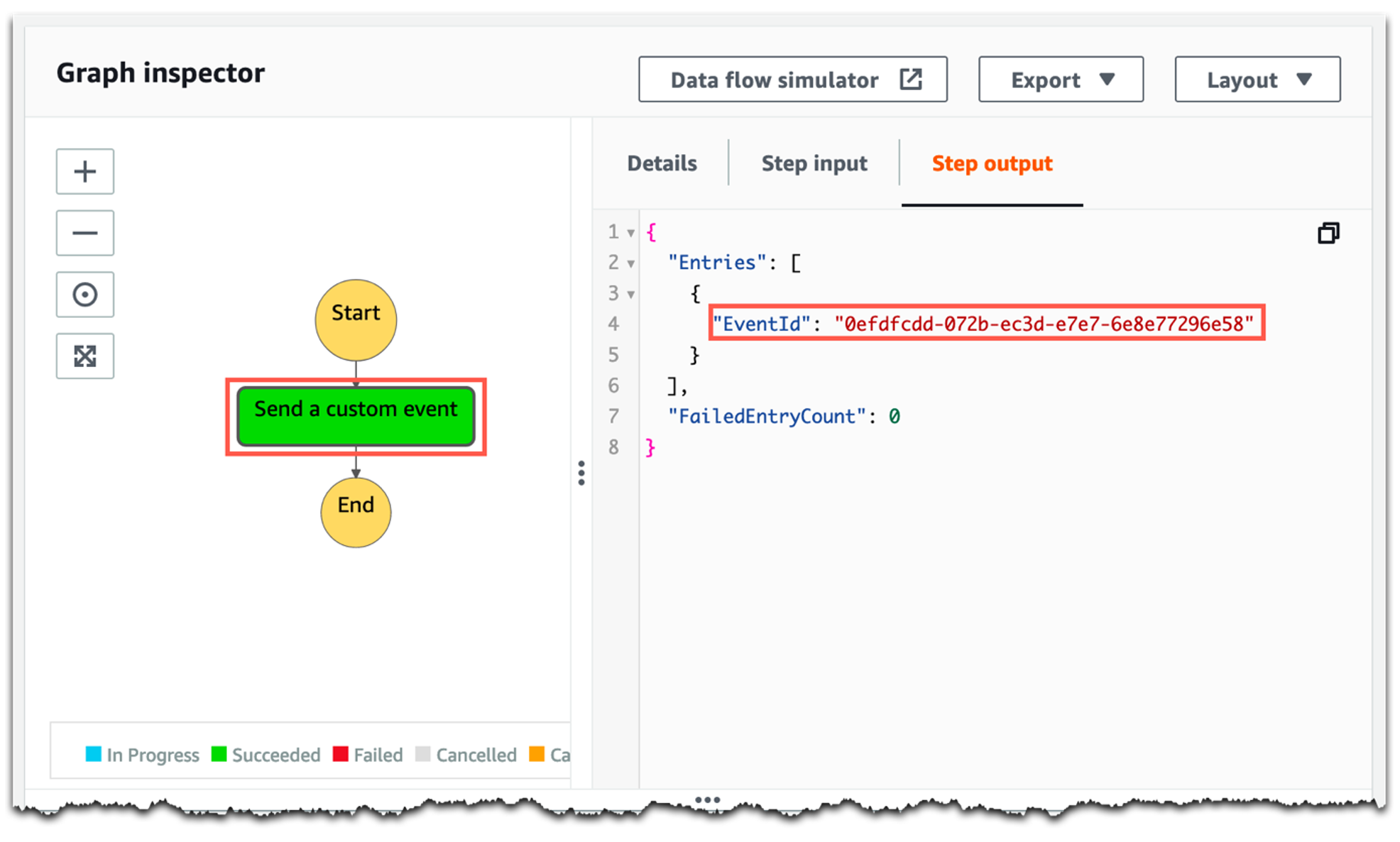Click the zoom in plus icon
The width and height of the screenshot is (1400, 842).
tap(85, 171)
